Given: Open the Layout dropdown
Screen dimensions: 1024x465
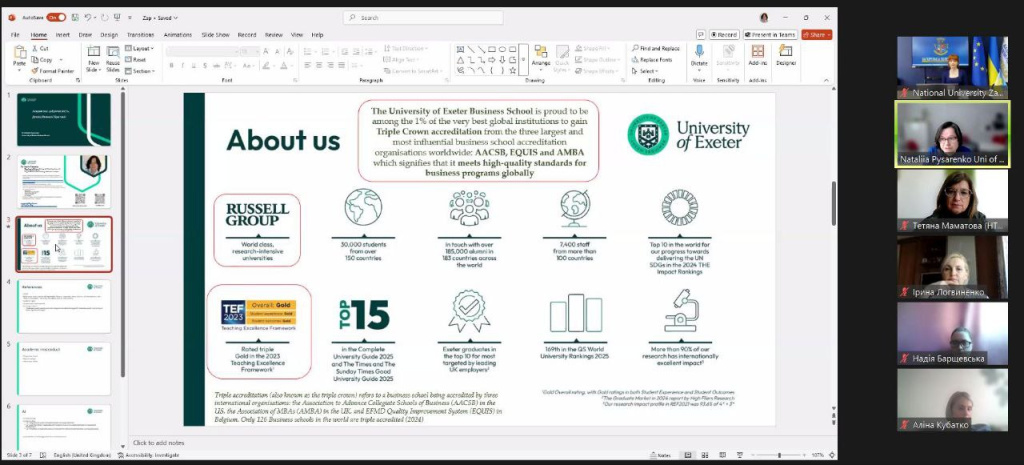Looking at the screenshot, I should [x=140, y=48].
